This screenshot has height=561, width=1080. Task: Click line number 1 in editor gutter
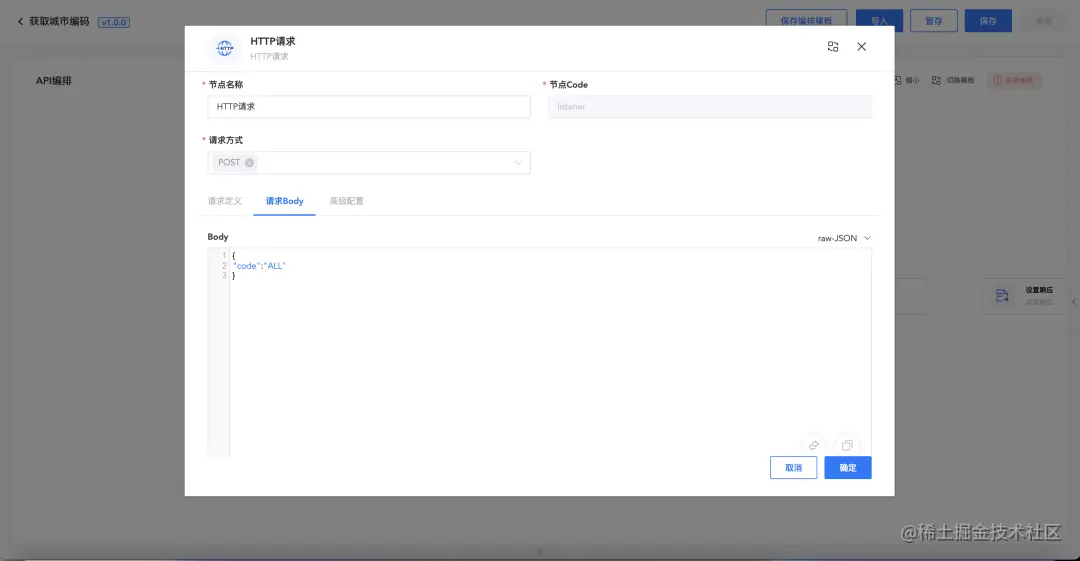click(x=224, y=256)
